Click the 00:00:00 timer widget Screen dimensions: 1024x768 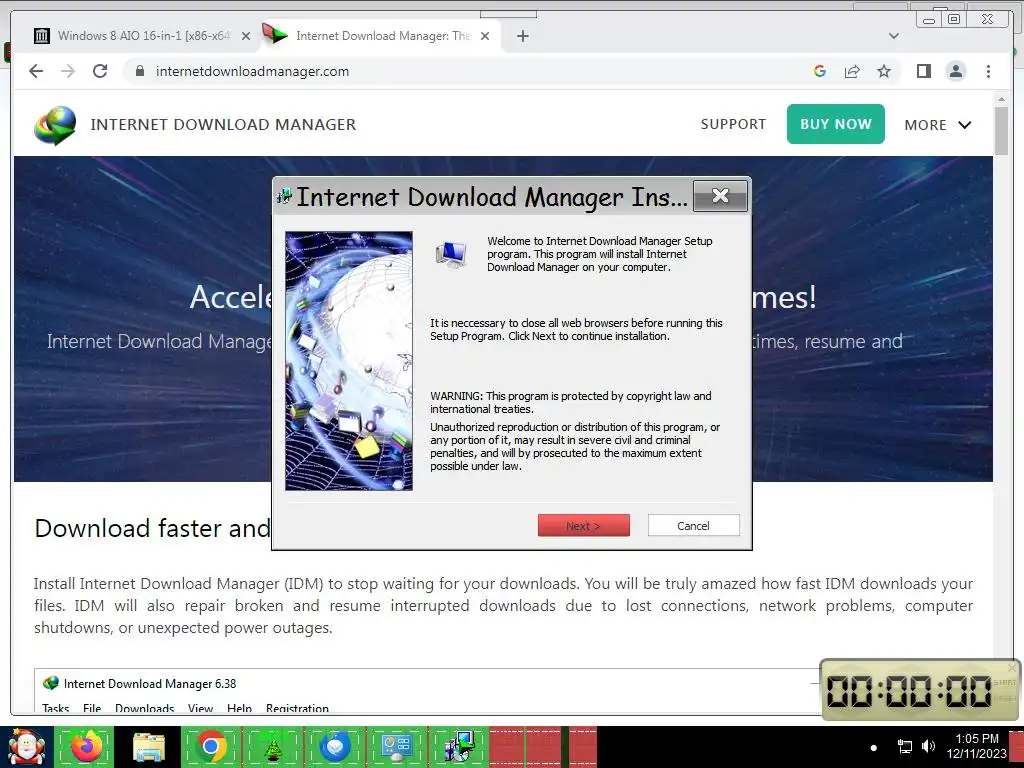coord(920,690)
